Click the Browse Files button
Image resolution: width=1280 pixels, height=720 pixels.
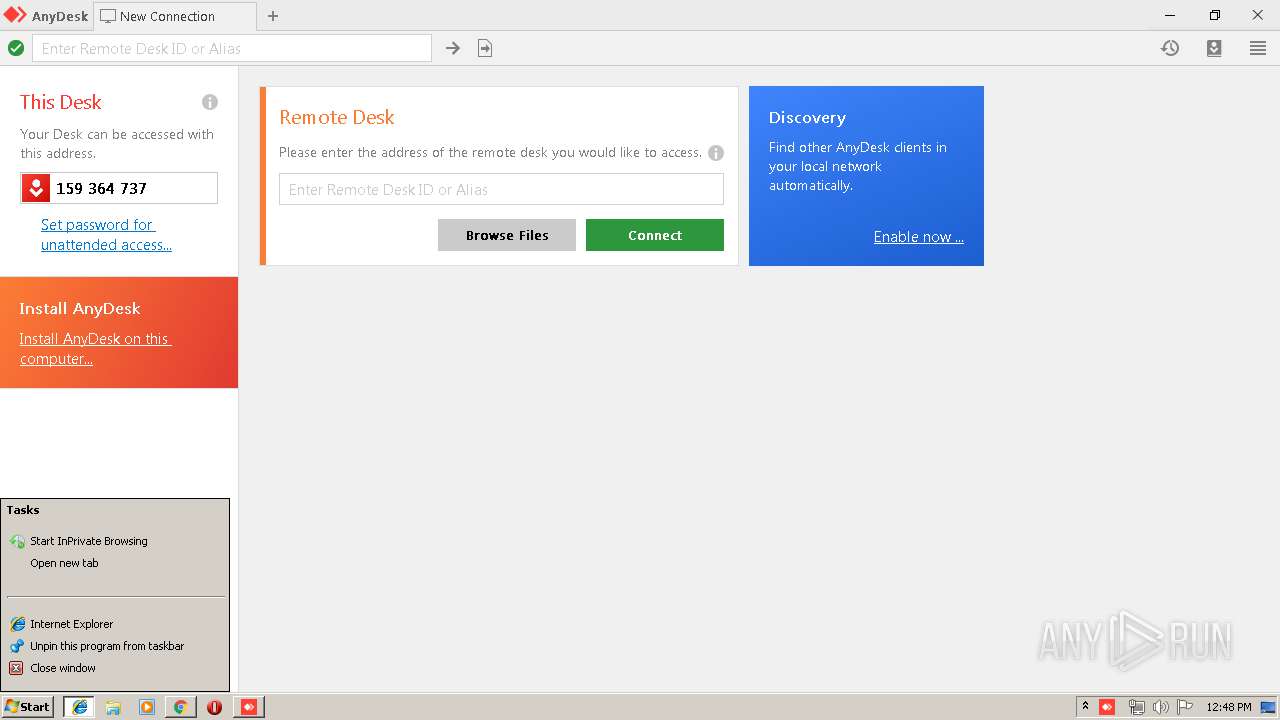[507, 235]
